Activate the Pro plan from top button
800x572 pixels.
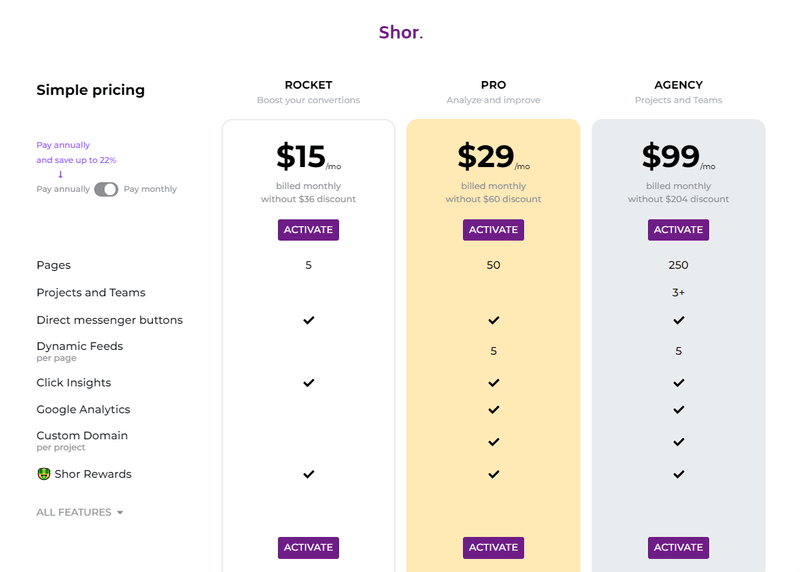[x=493, y=230]
